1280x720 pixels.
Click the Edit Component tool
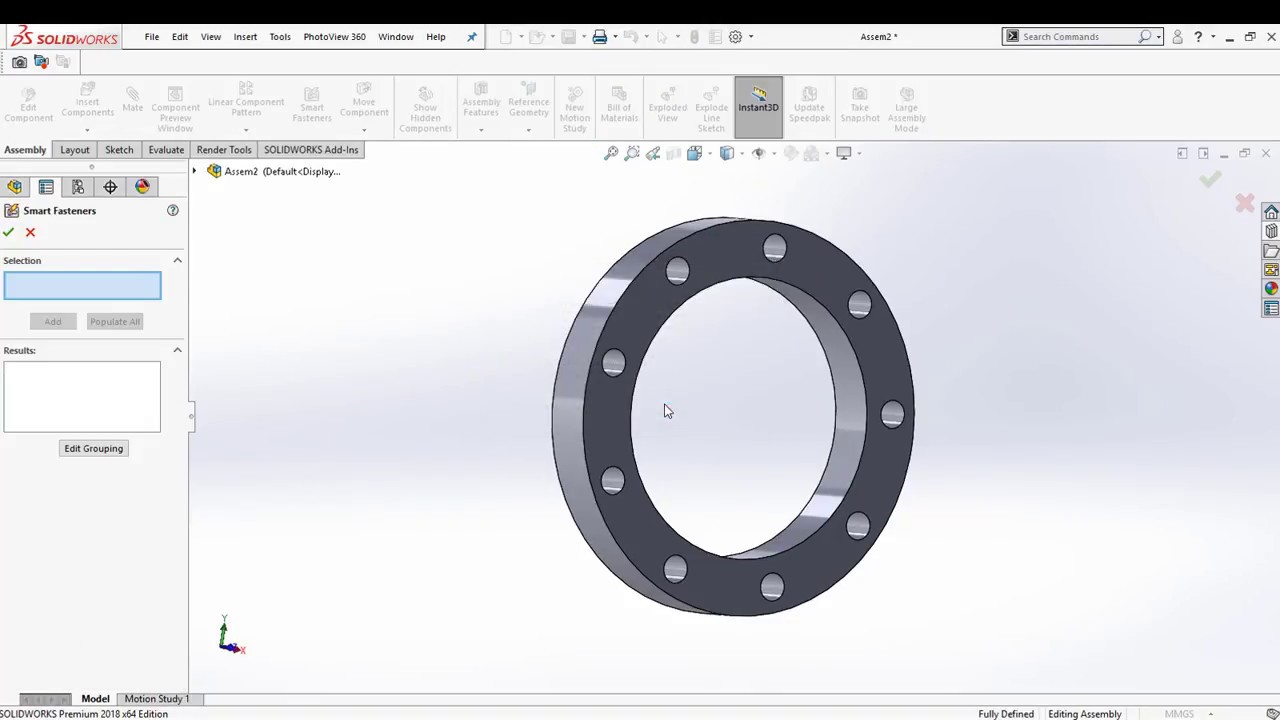pyautogui.click(x=28, y=105)
